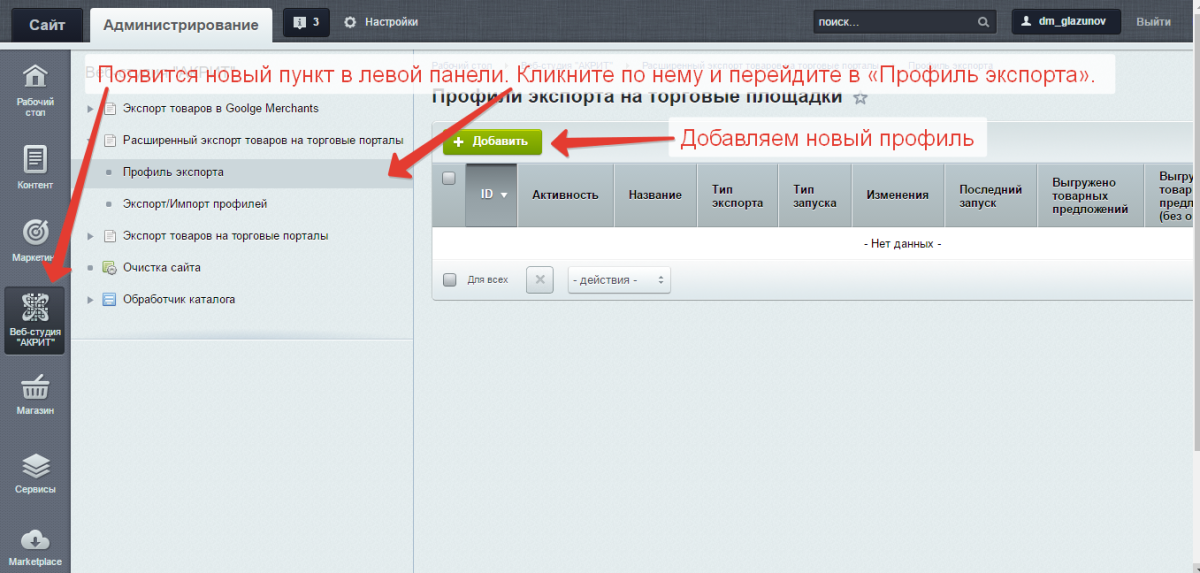Enable the Для всех checkbox
The width and height of the screenshot is (1200, 573).
449,280
